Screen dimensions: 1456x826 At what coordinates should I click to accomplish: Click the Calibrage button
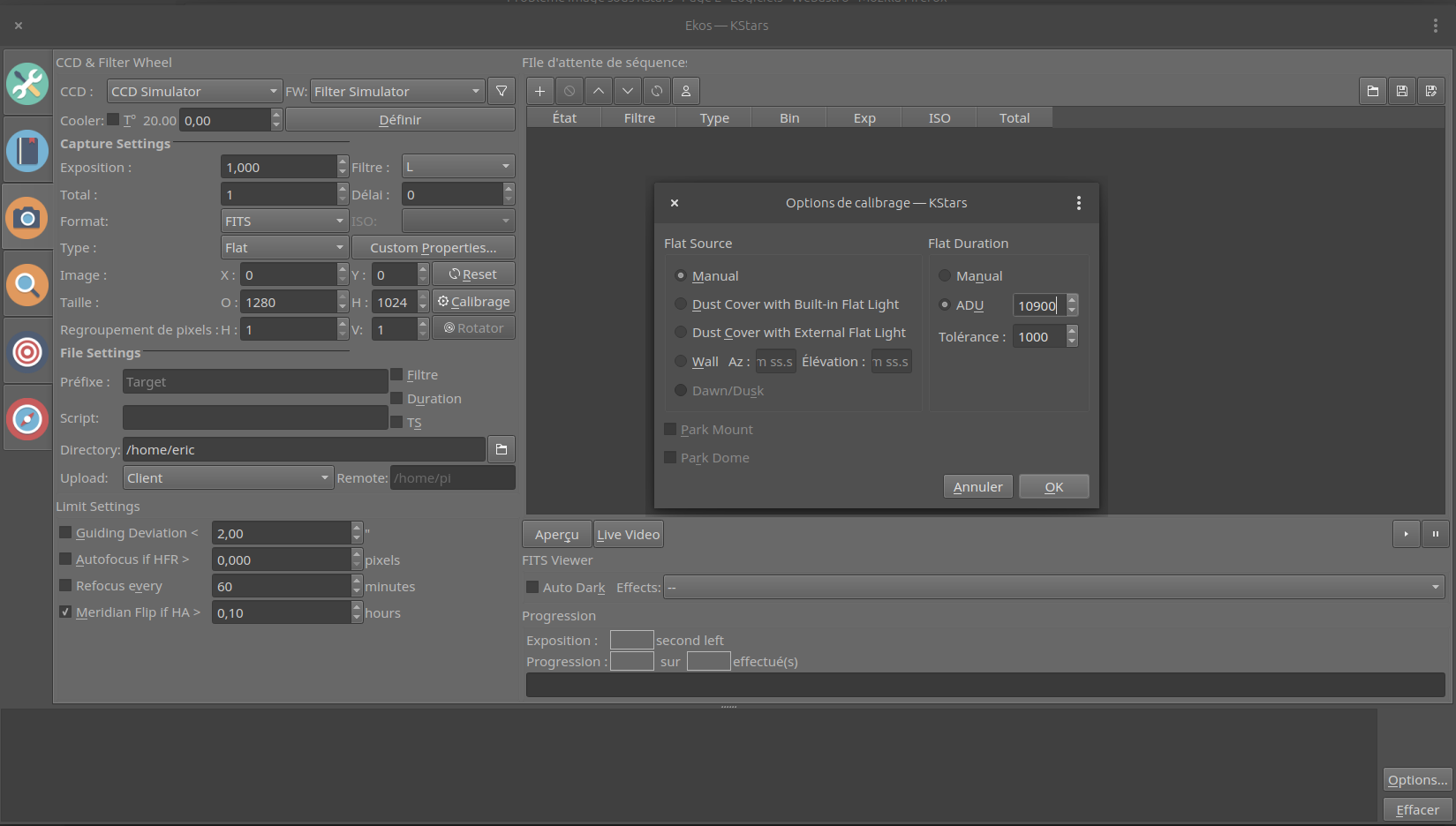[473, 302]
